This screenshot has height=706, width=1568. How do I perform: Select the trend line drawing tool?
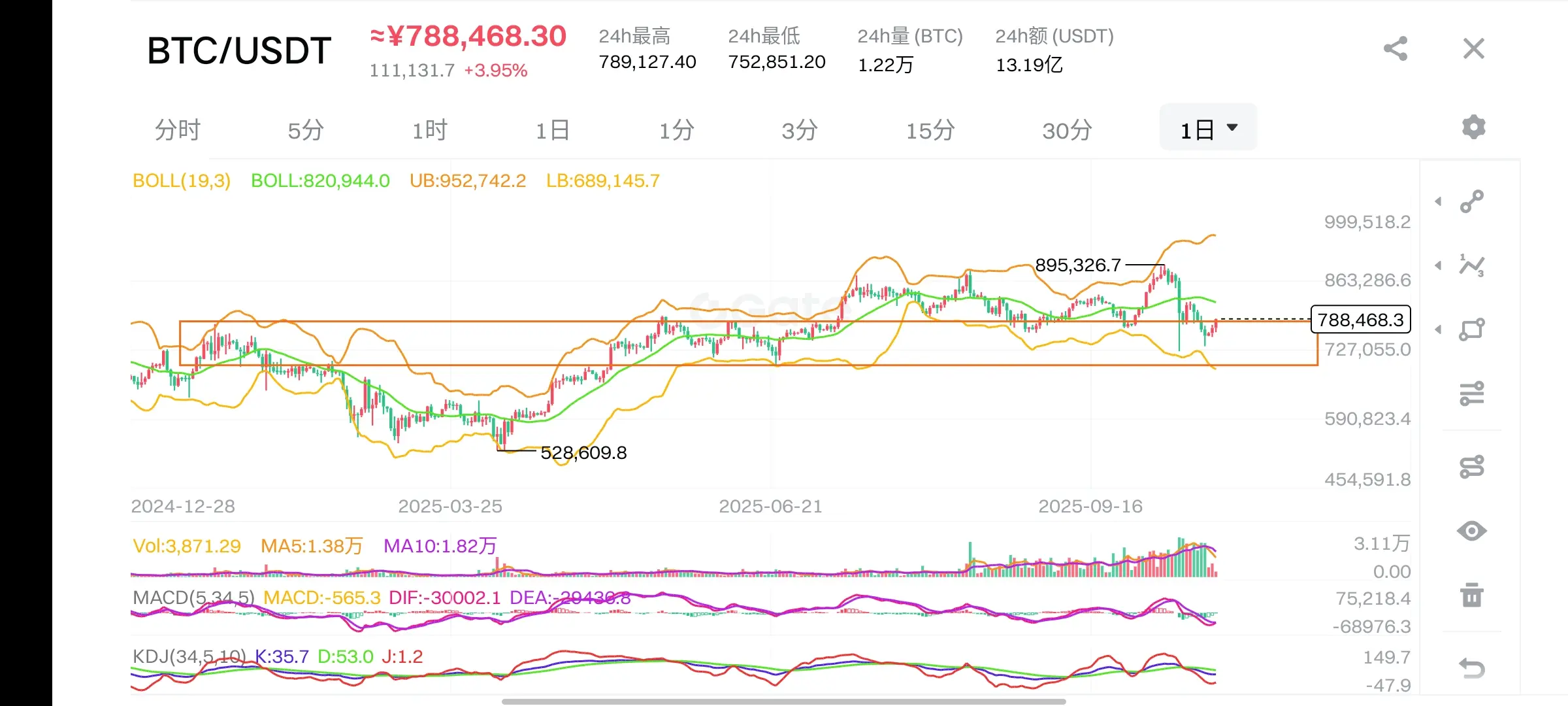(1472, 201)
